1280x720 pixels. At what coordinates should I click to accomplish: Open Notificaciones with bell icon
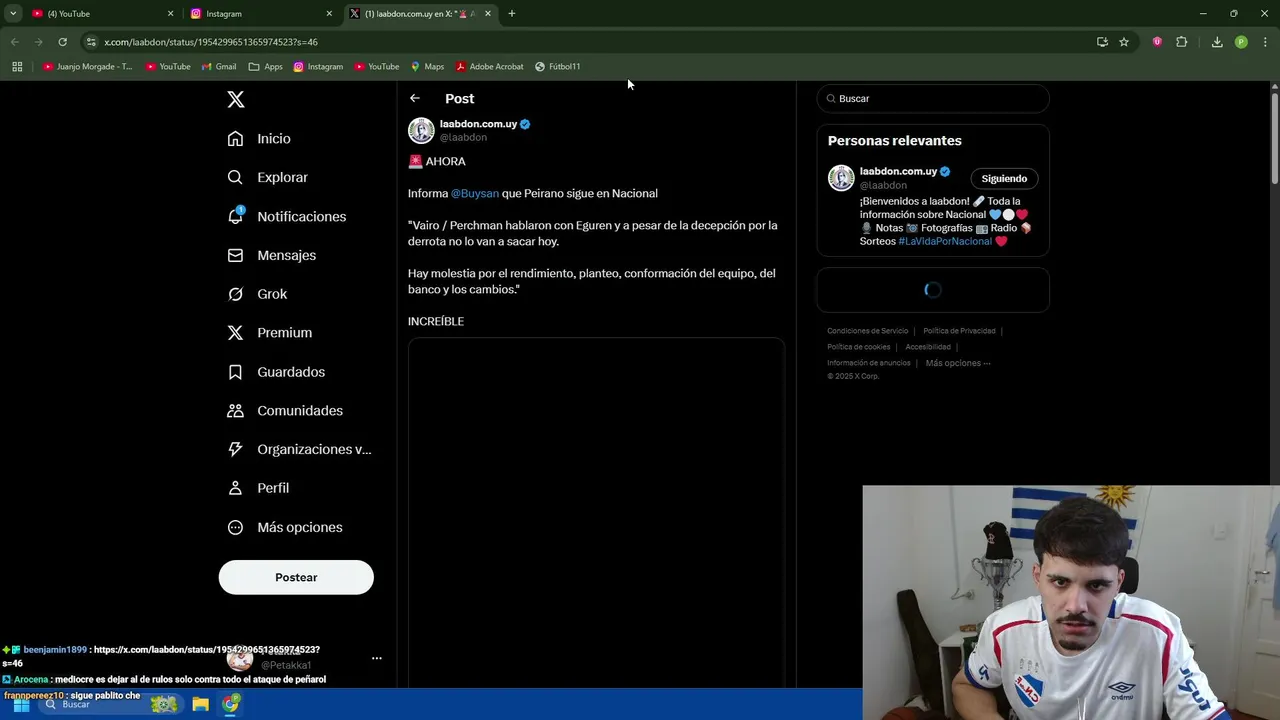(287, 216)
